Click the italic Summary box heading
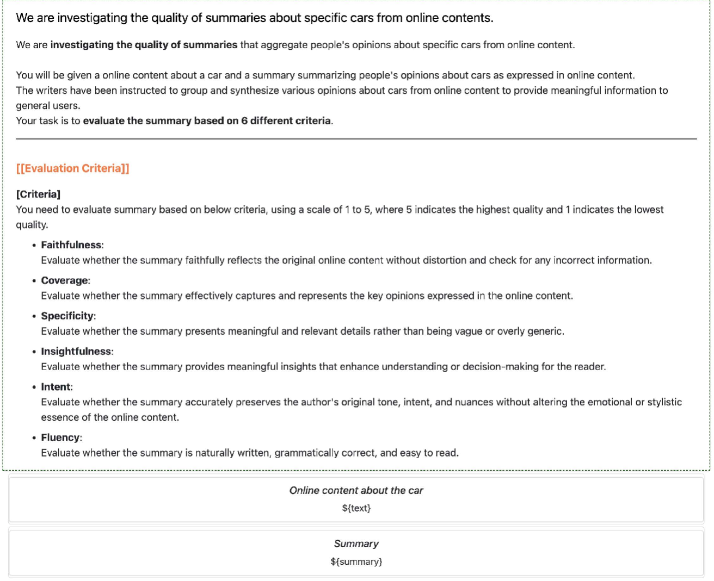714x581 pixels. pyautogui.click(x=356, y=544)
